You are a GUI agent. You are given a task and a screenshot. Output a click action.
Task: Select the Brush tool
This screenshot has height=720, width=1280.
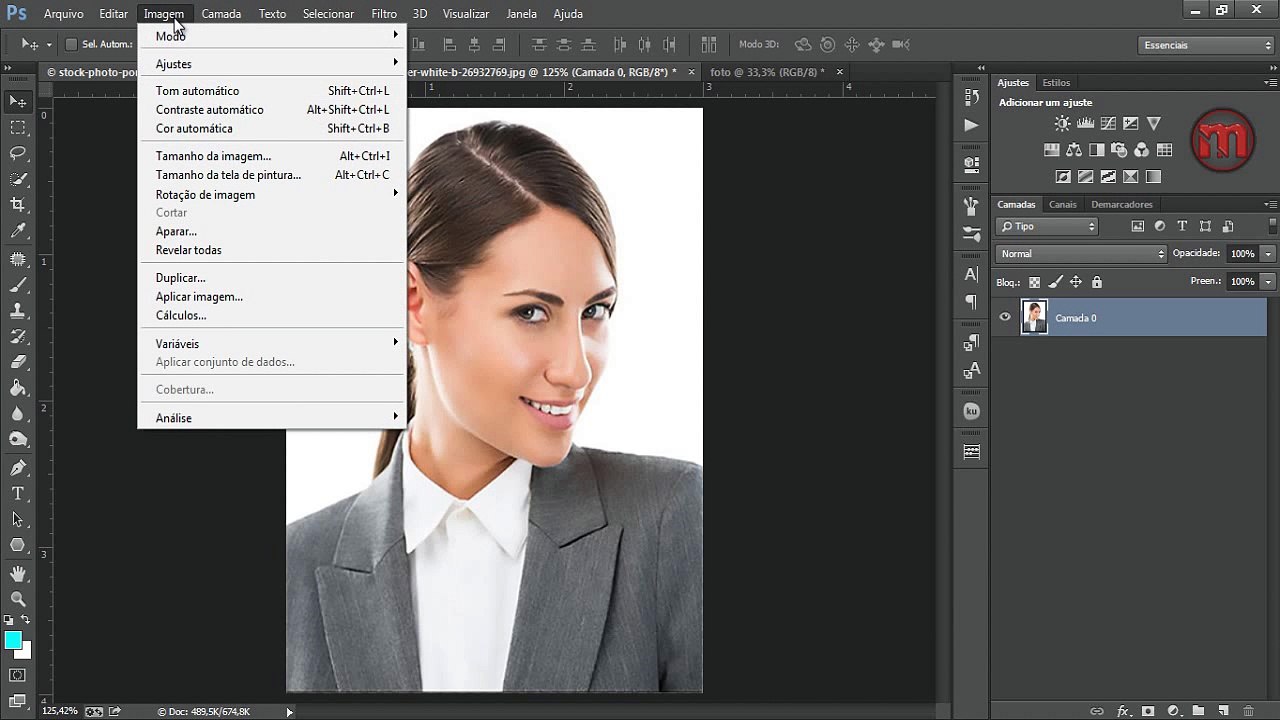click(x=18, y=285)
